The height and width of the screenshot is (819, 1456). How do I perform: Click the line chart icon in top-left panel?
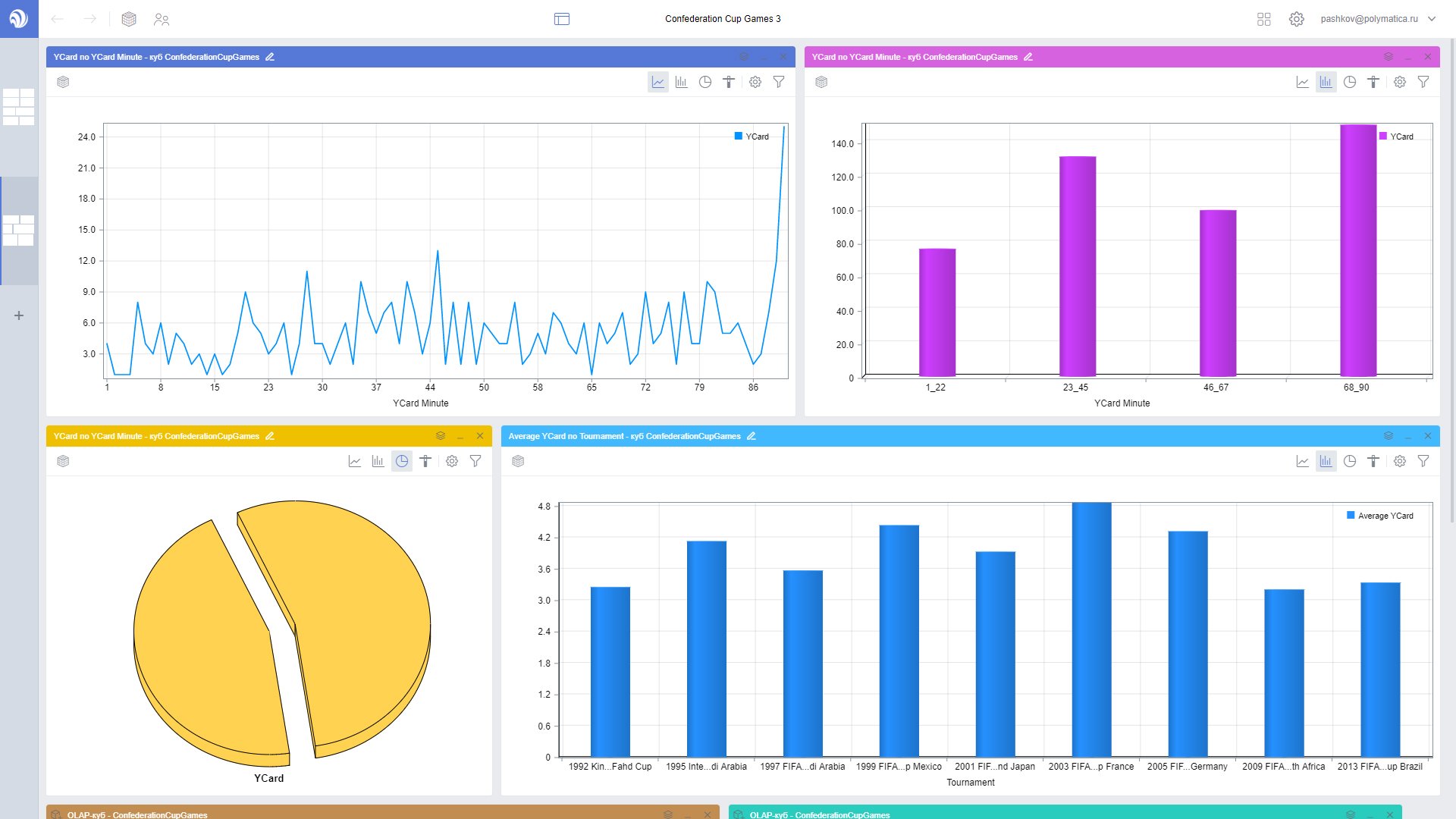656,81
